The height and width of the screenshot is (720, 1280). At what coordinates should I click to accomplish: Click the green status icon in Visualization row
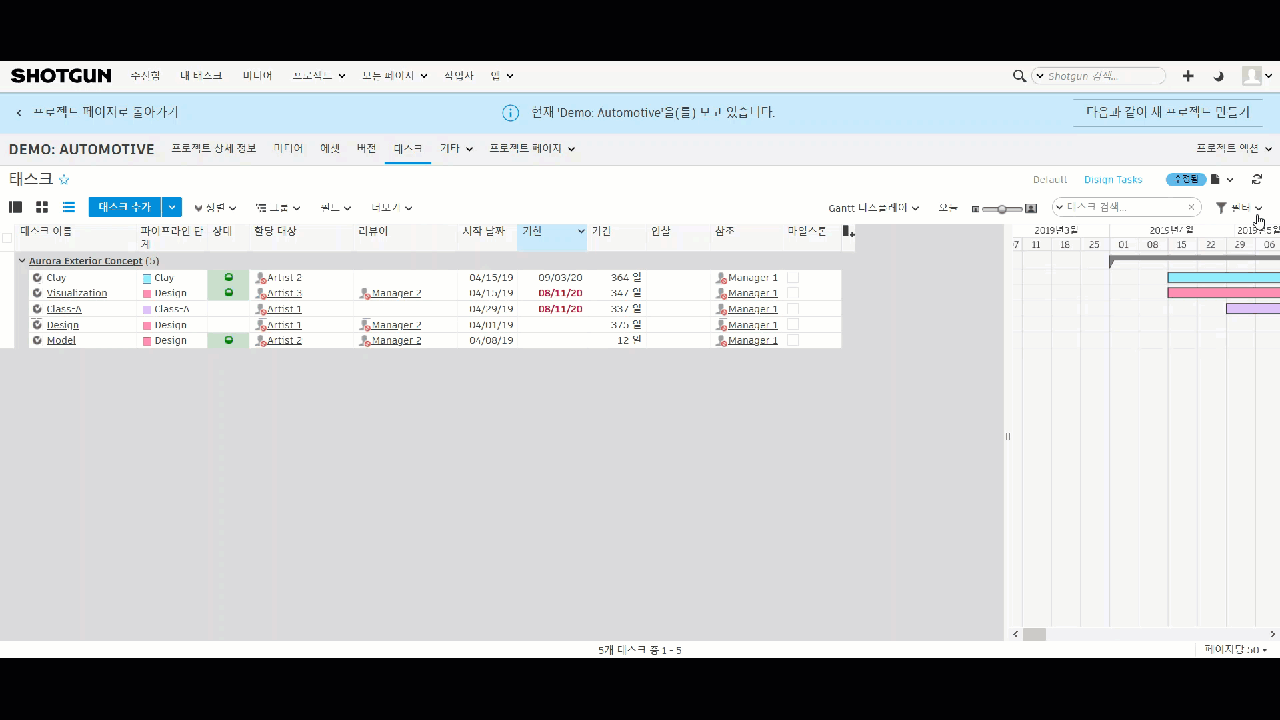click(x=228, y=293)
